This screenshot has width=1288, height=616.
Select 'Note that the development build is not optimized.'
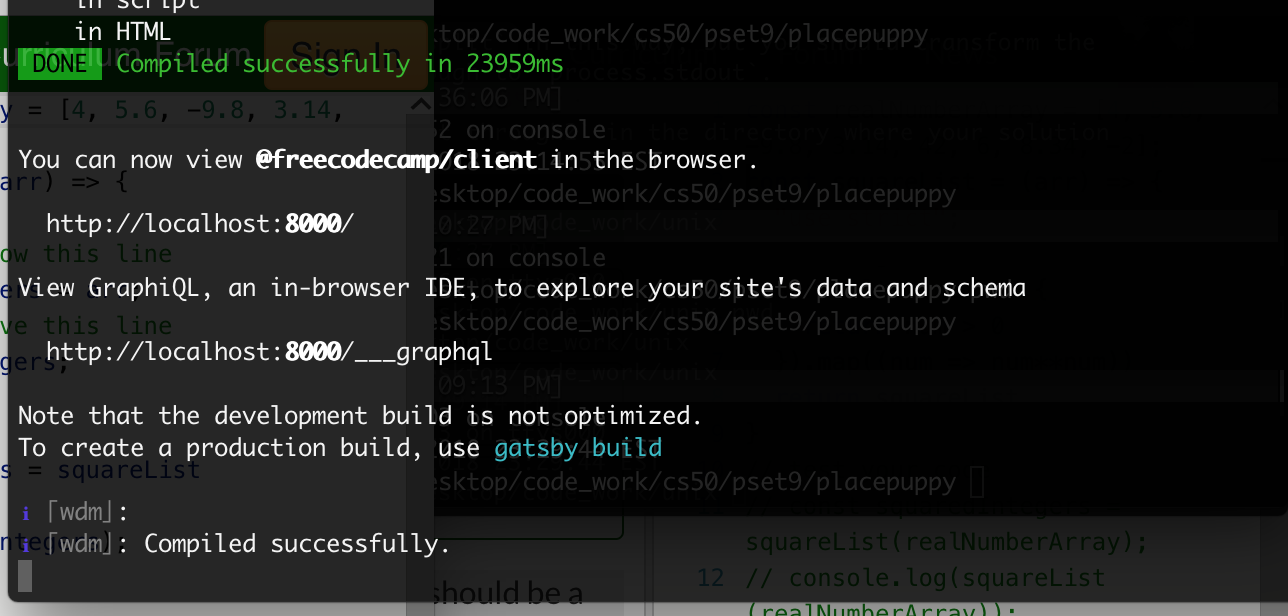click(x=360, y=415)
